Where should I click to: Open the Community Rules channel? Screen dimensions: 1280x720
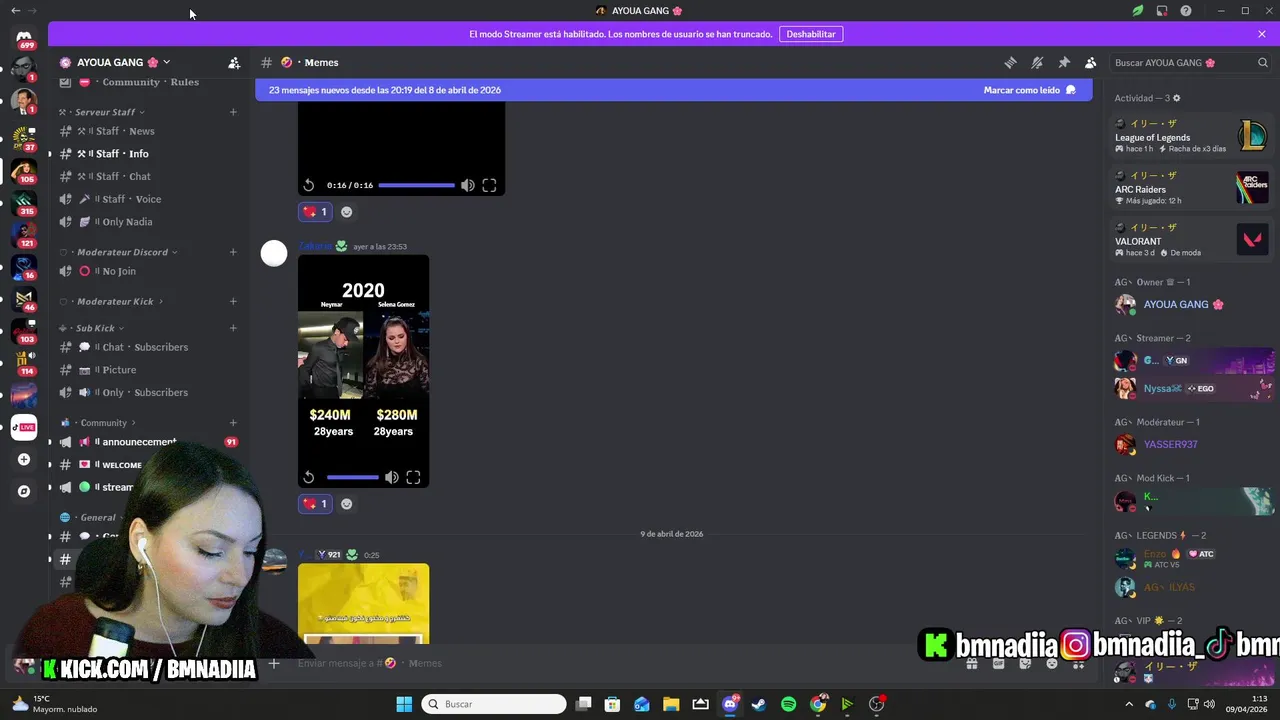pos(150,82)
